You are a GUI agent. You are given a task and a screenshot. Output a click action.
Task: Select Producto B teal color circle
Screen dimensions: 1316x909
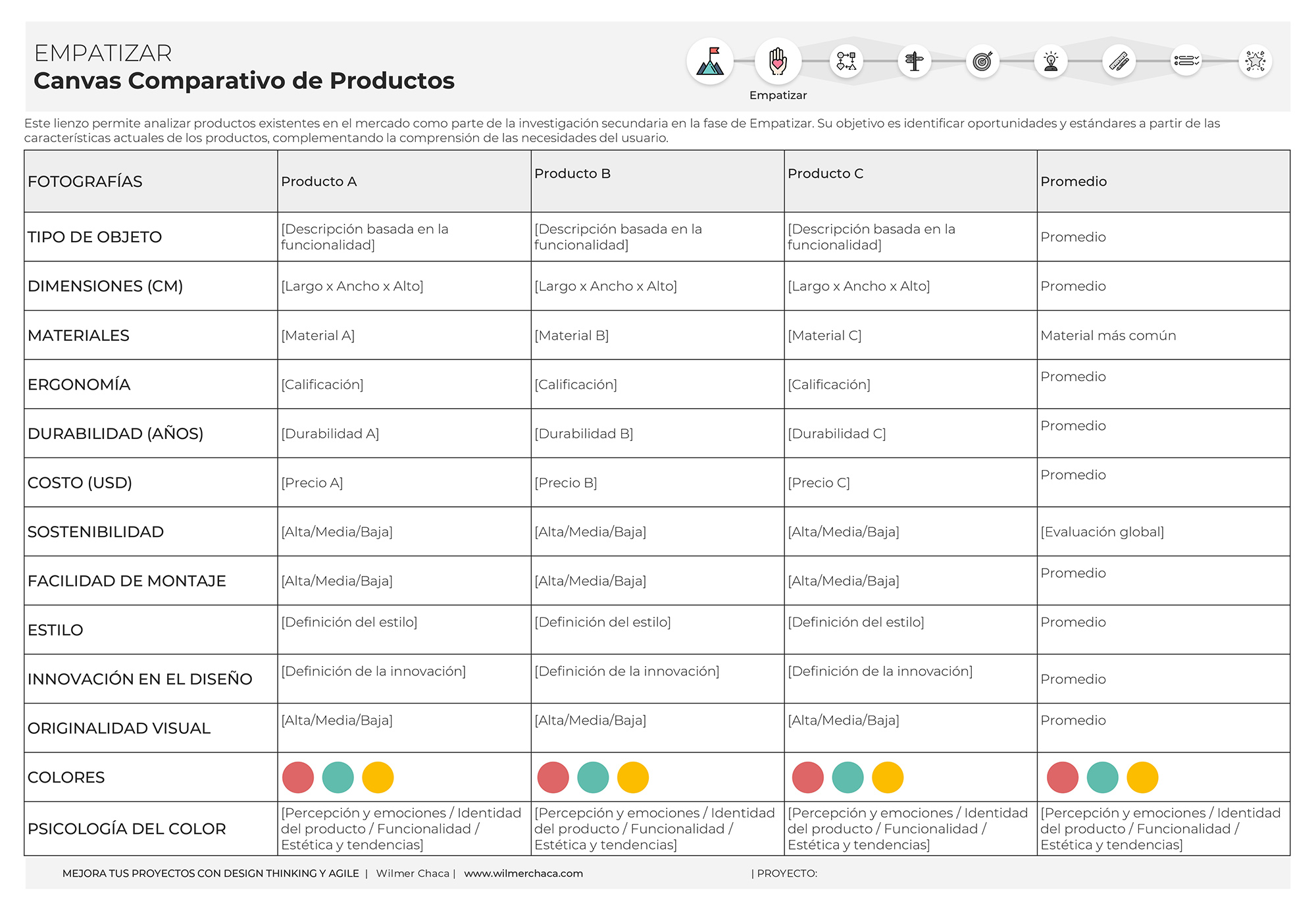tap(593, 777)
